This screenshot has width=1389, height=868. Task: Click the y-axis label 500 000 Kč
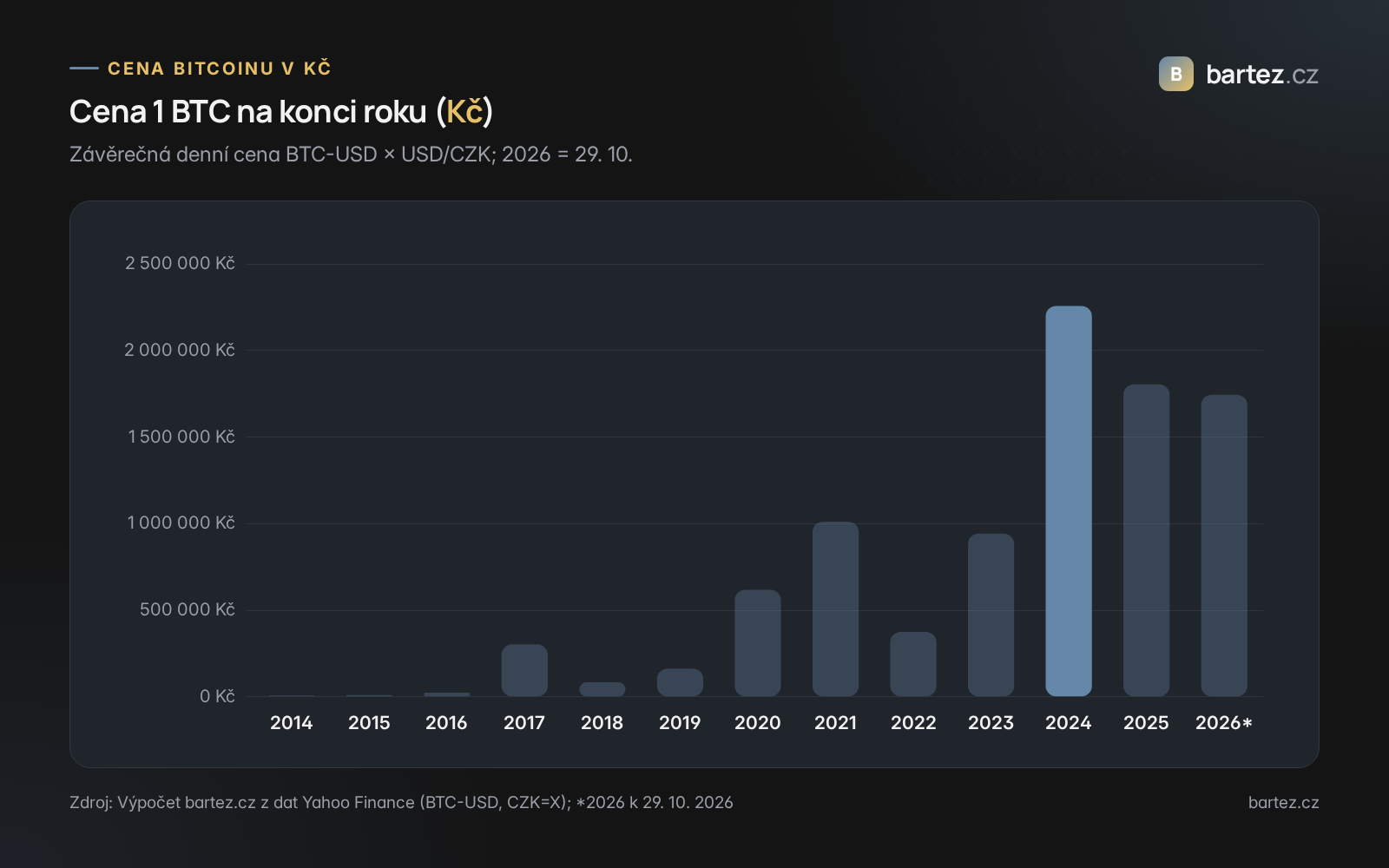pyautogui.click(x=188, y=609)
